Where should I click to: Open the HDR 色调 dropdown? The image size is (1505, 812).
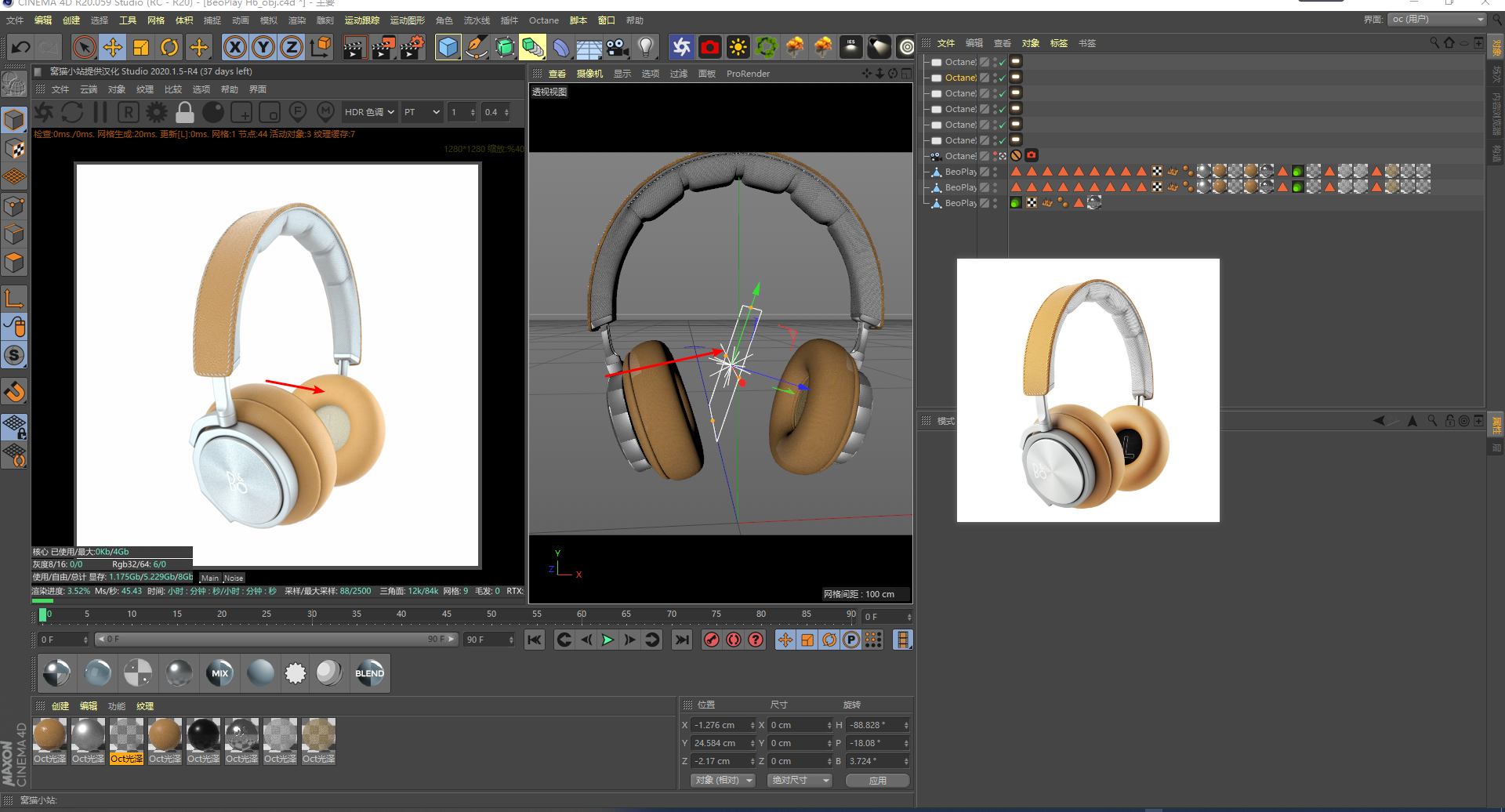pos(370,113)
